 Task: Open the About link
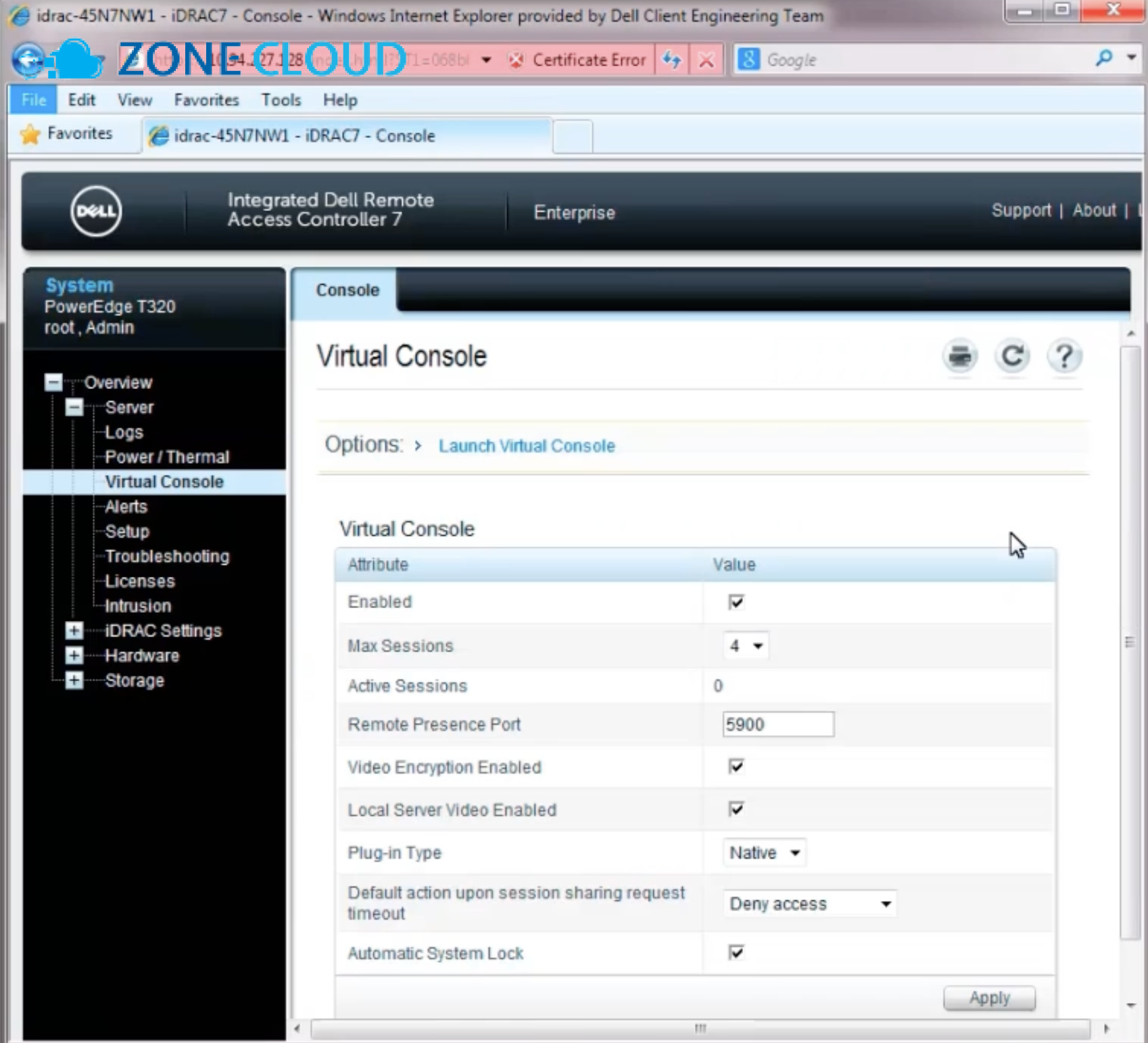click(x=1094, y=210)
